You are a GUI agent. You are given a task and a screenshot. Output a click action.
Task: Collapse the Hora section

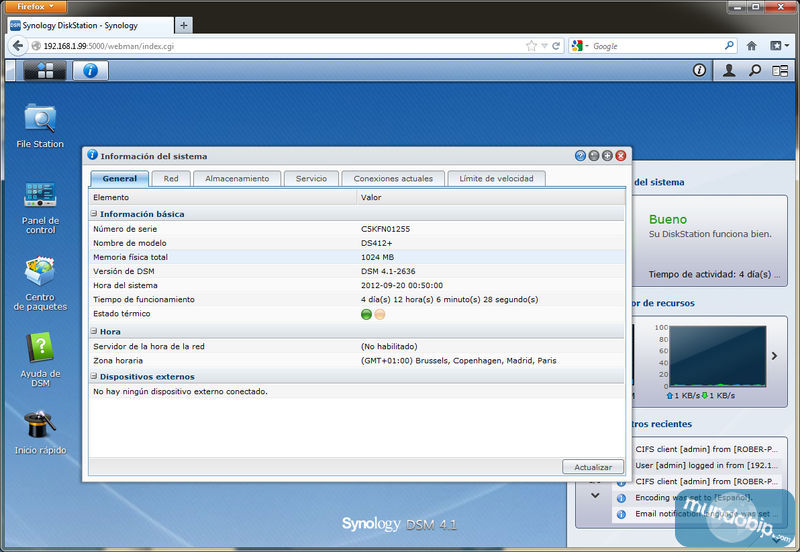tap(94, 331)
